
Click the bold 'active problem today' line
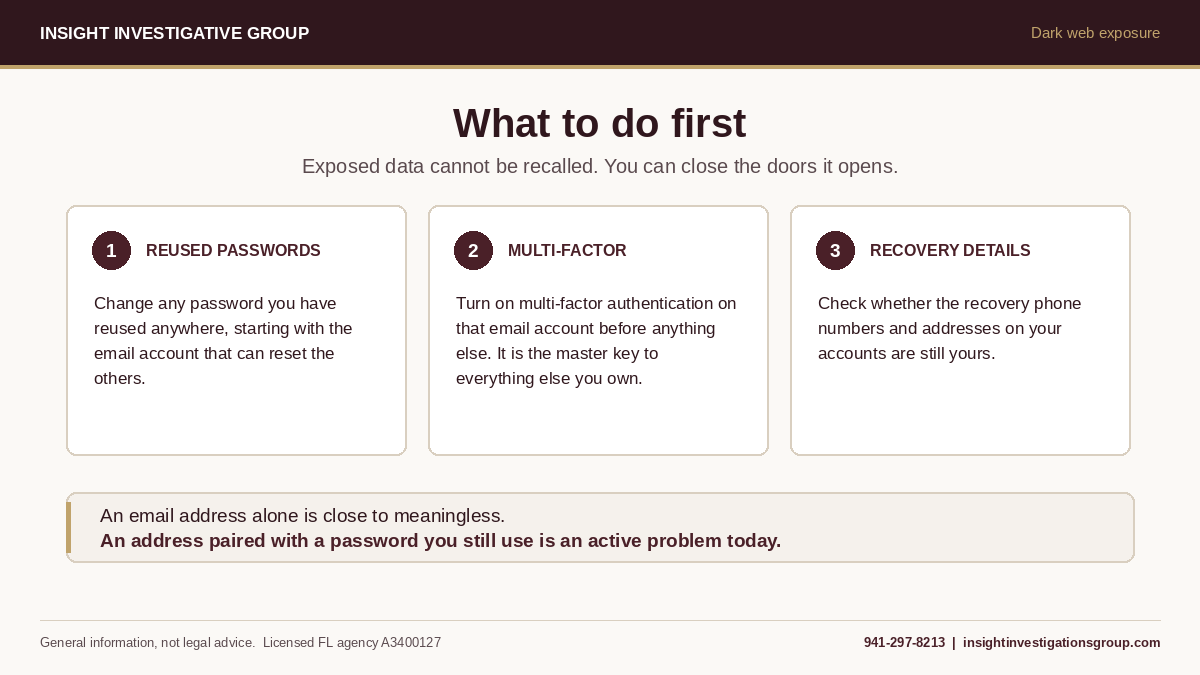pyautogui.click(x=440, y=541)
